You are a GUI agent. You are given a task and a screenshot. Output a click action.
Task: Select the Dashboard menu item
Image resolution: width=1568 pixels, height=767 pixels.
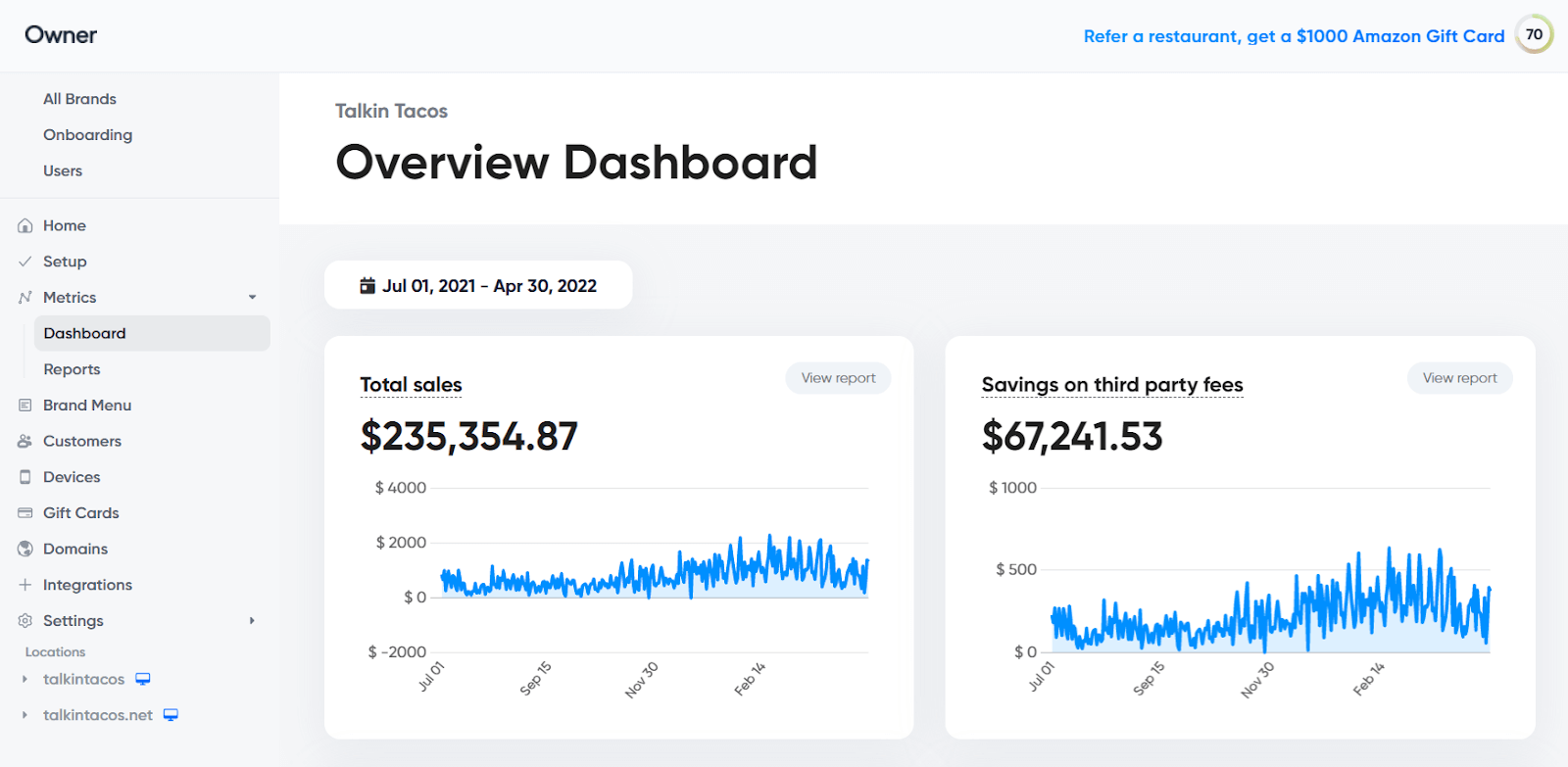(152, 333)
